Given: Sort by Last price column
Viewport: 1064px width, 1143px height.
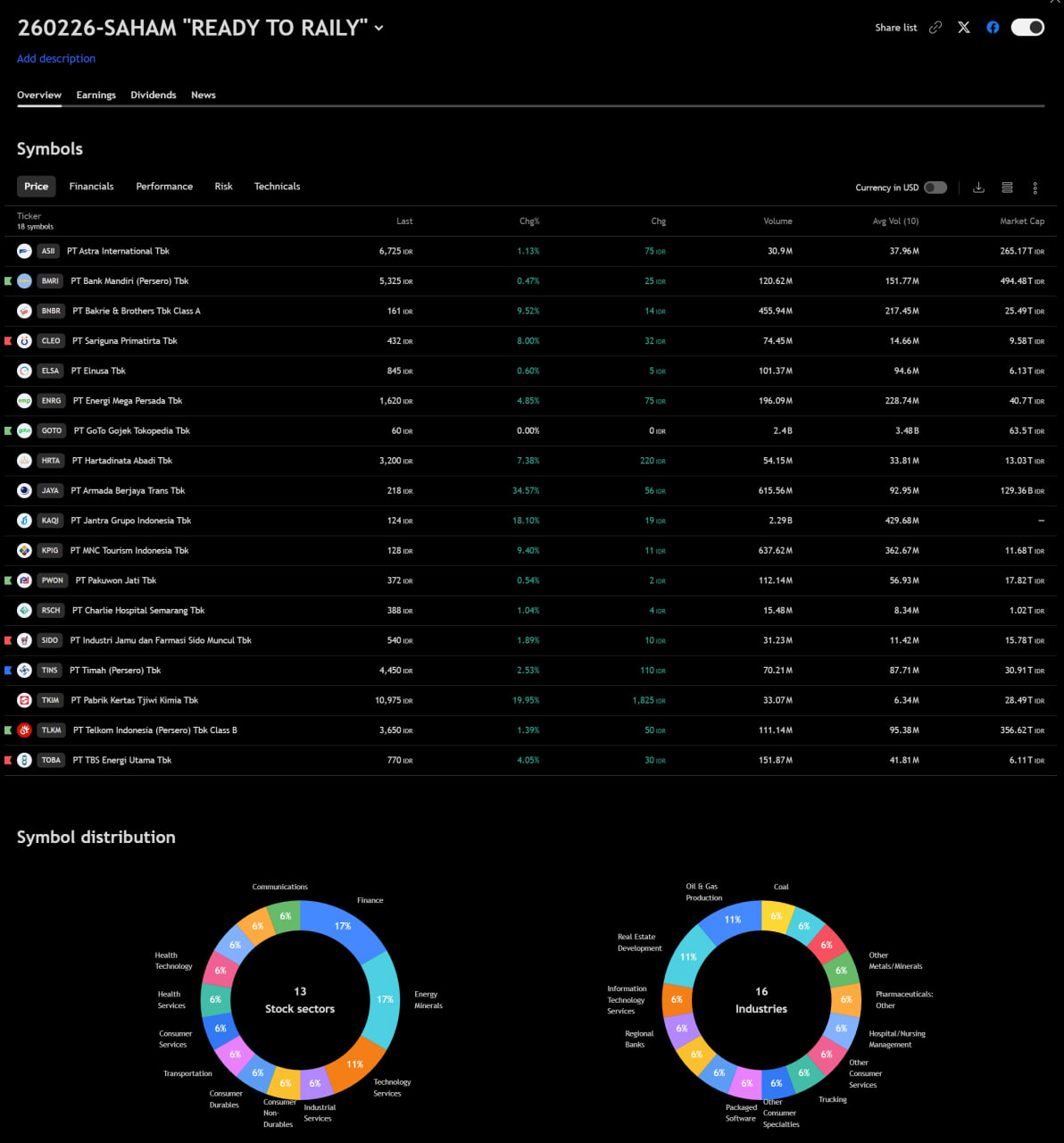Looking at the screenshot, I should pos(404,221).
